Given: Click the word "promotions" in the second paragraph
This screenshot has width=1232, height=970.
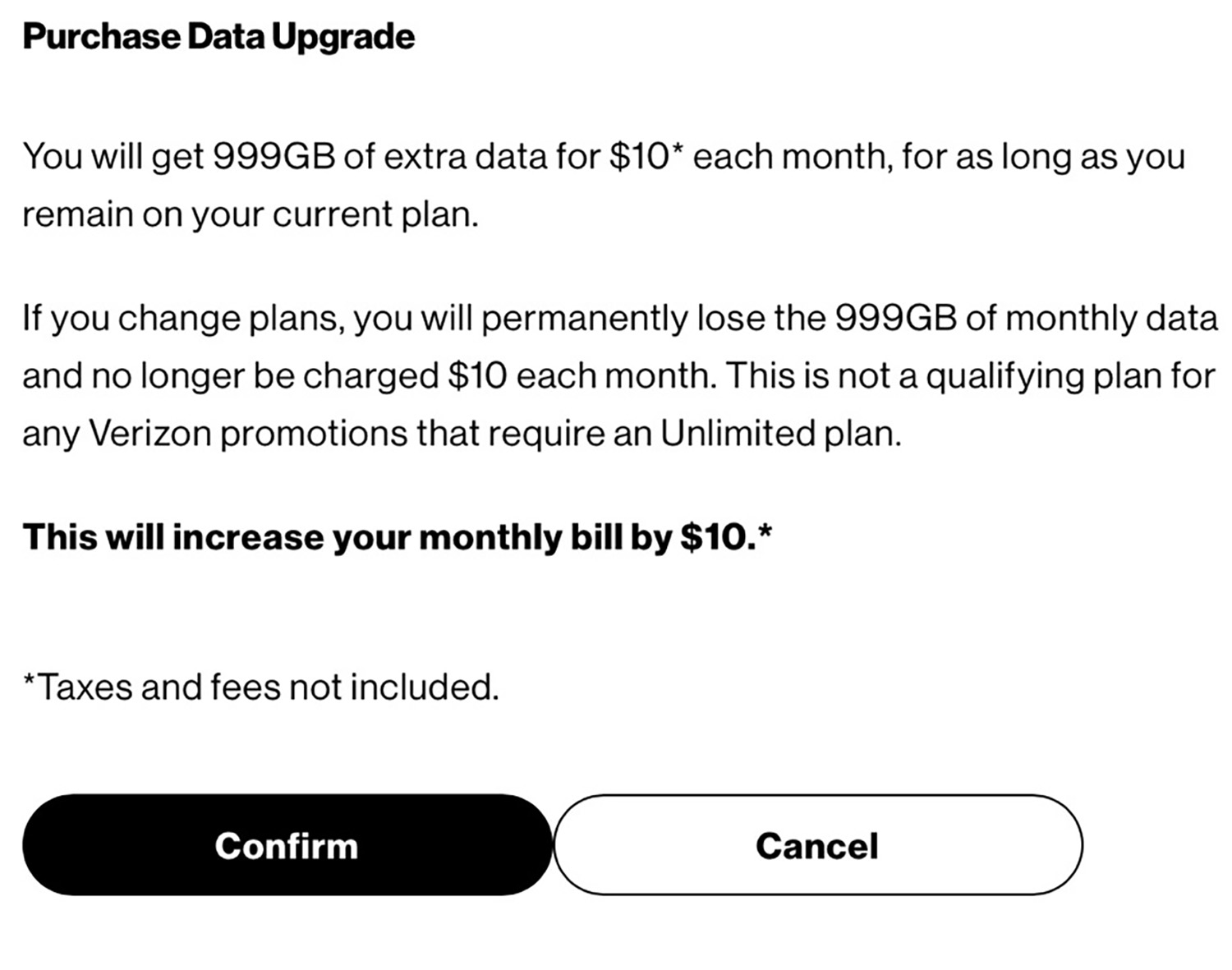Looking at the screenshot, I should coord(314,433).
